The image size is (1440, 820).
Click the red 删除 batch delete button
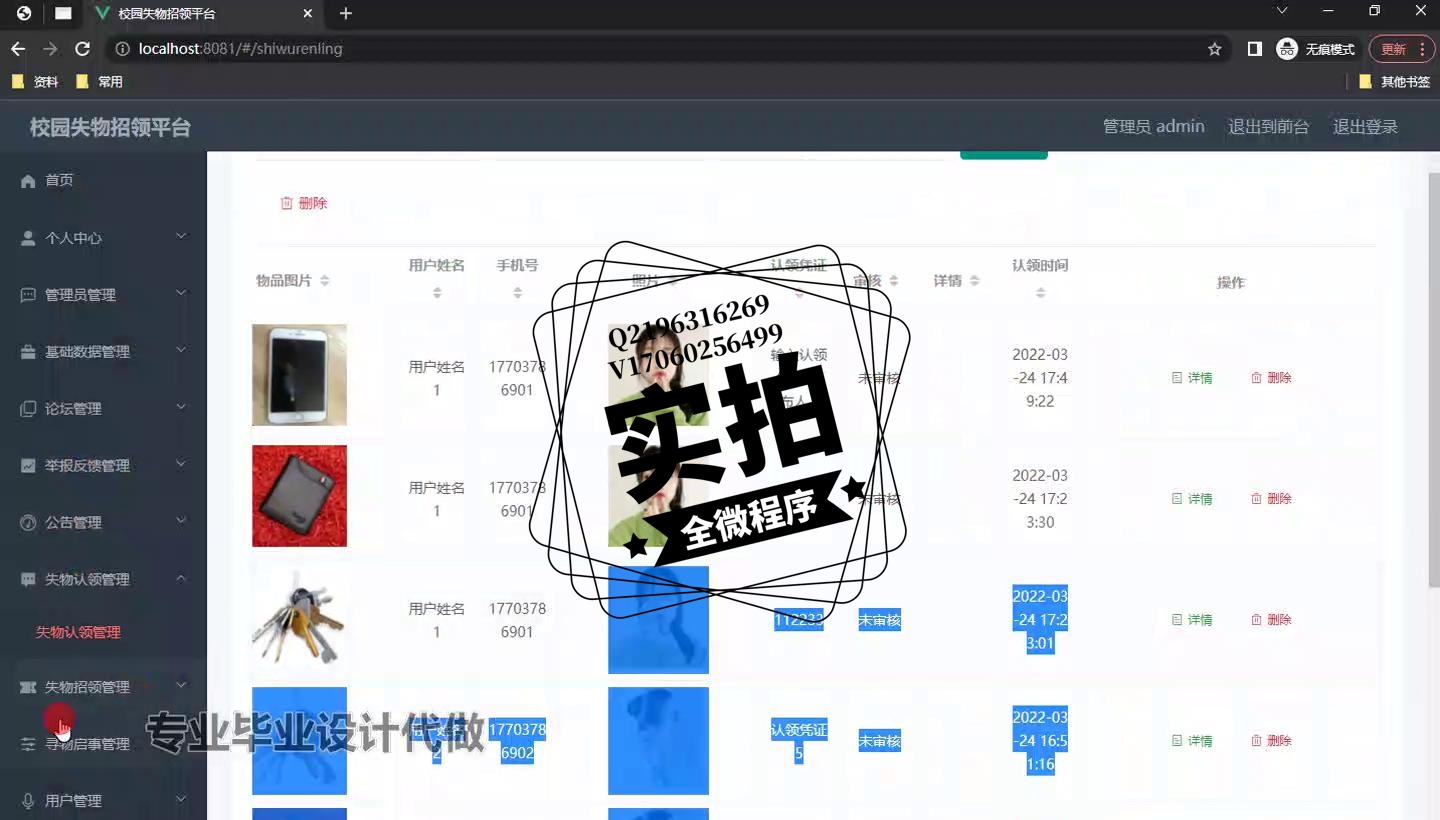point(304,203)
